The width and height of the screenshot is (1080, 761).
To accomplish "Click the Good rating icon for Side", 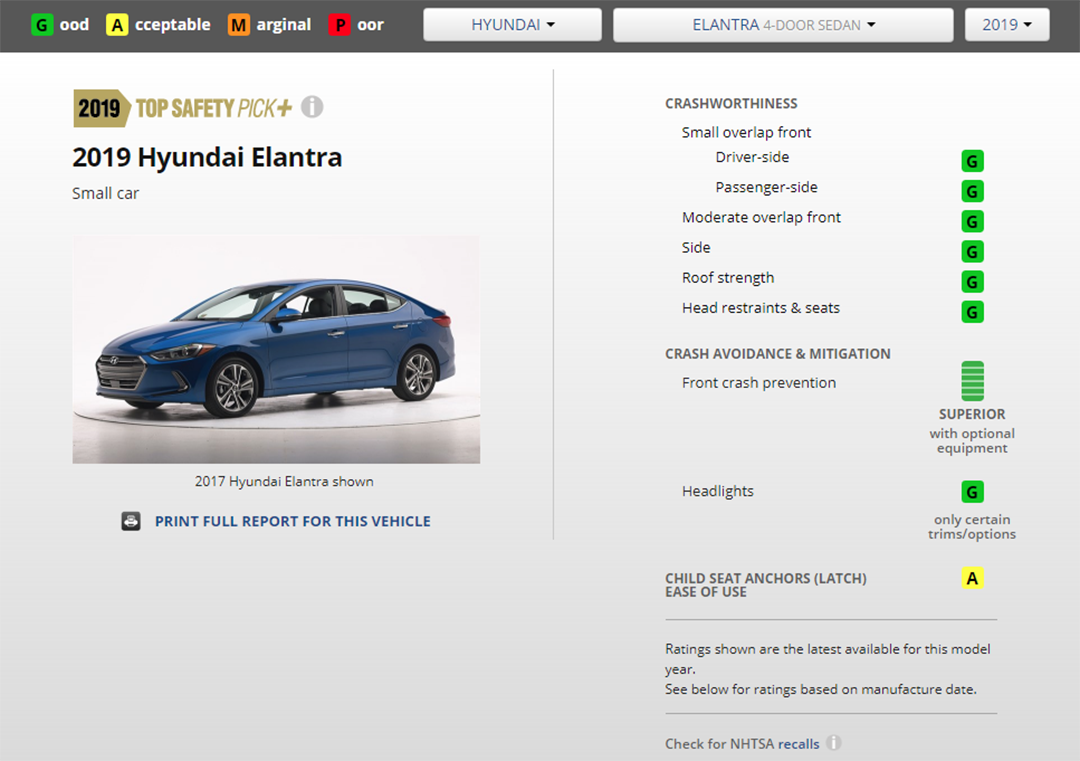I will [x=972, y=251].
